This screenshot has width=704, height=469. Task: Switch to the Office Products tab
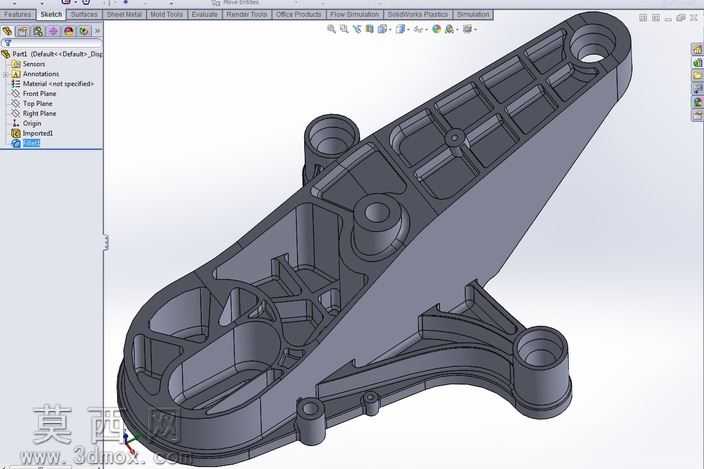point(299,14)
